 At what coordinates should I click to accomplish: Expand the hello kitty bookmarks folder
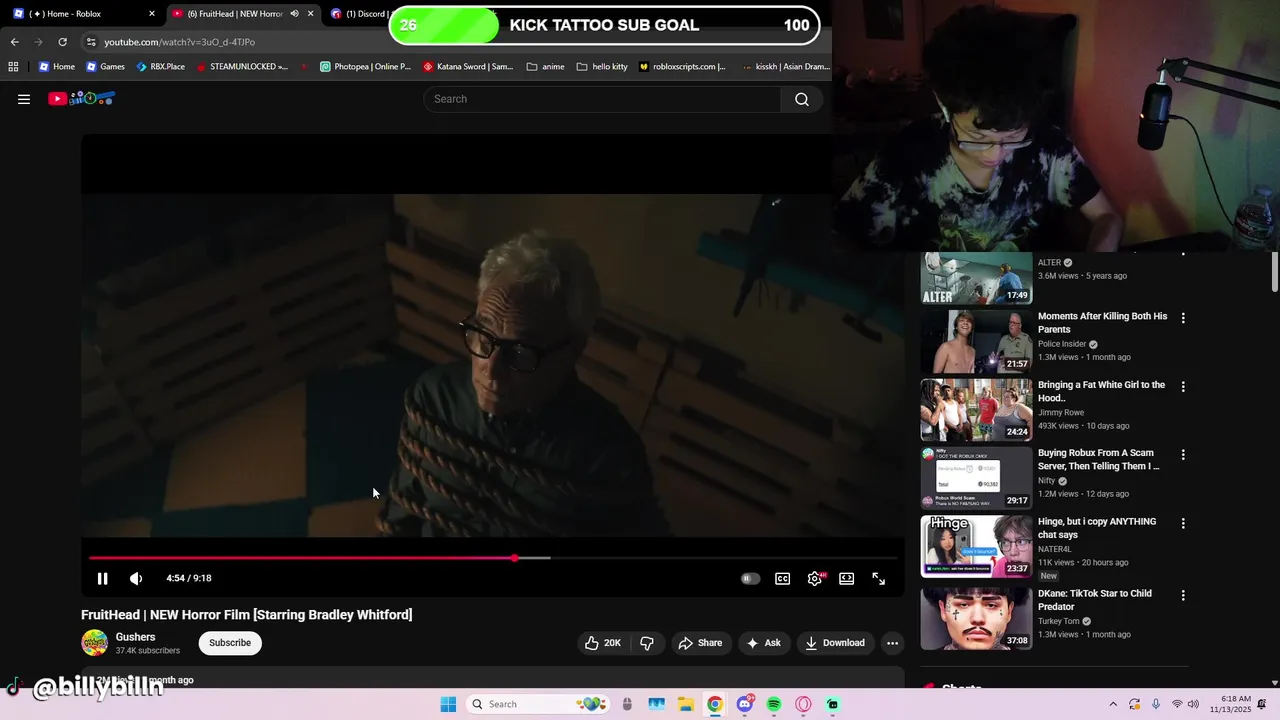click(x=602, y=67)
